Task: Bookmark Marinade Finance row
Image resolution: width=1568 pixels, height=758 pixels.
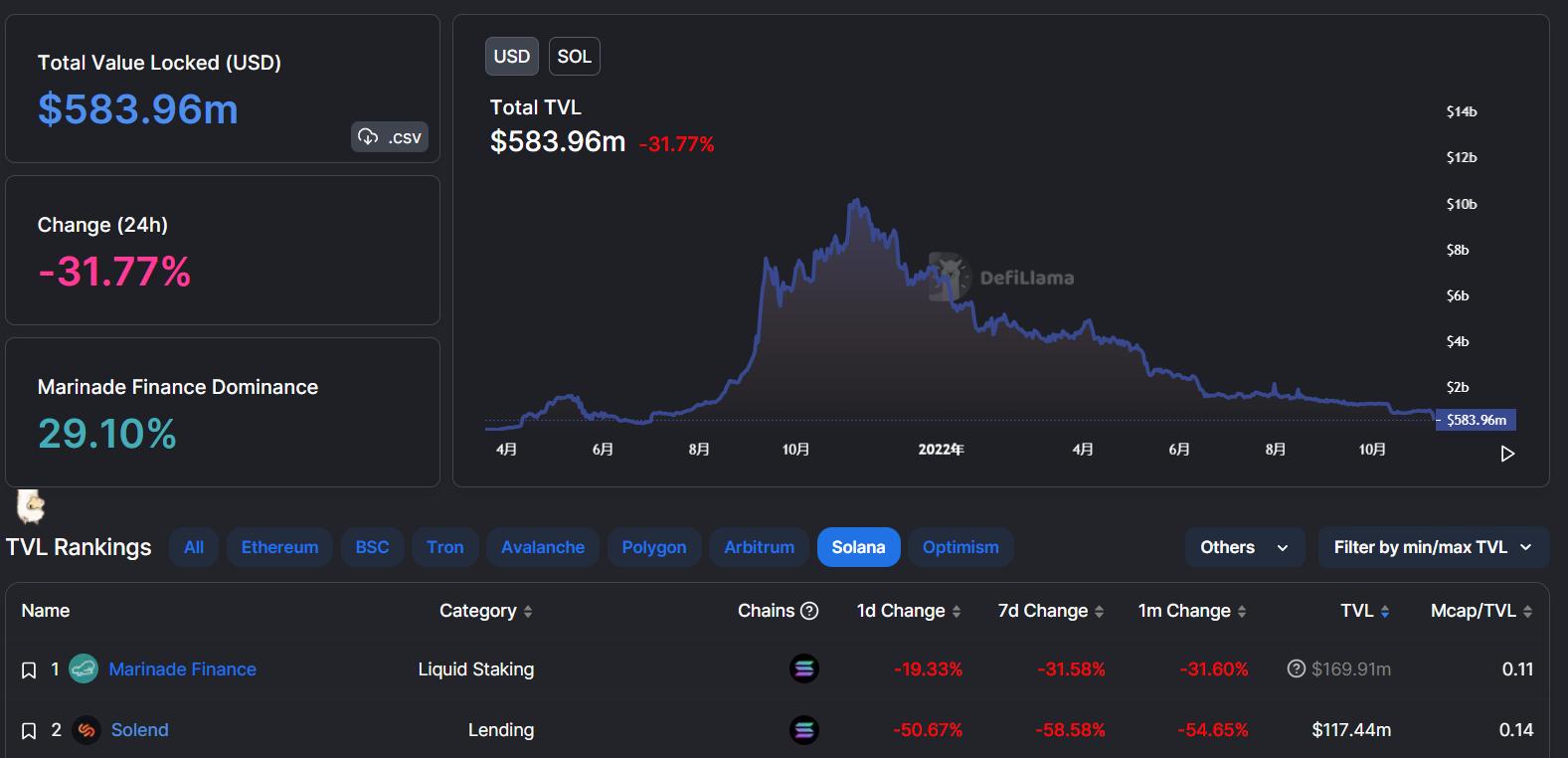Action: point(29,670)
